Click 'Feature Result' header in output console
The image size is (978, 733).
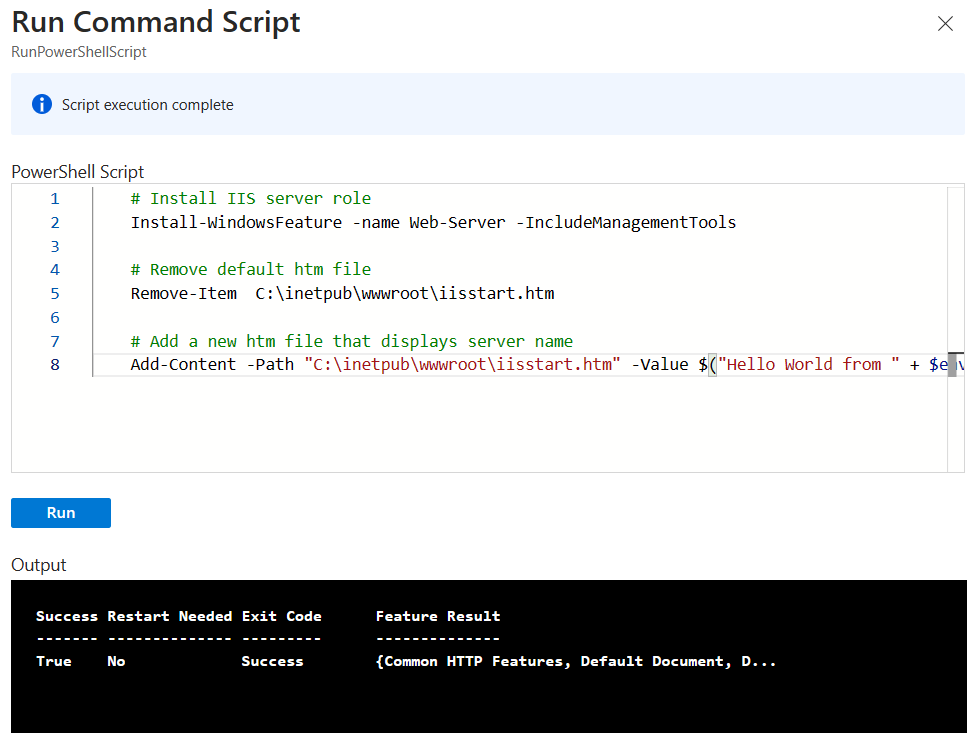438,616
